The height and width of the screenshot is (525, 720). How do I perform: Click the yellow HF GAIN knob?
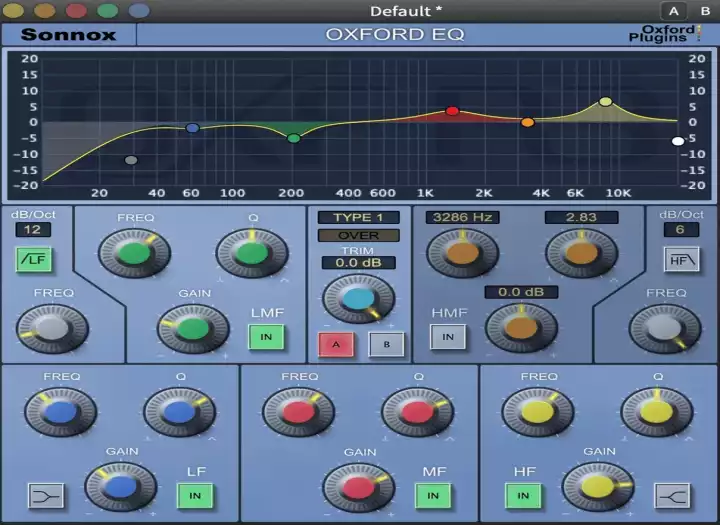(x=598, y=487)
